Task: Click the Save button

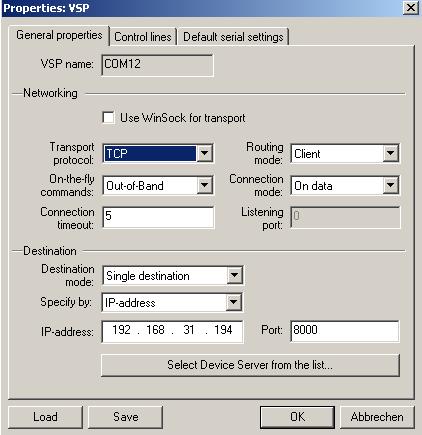Action: pyautogui.click(x=126, y=417)
